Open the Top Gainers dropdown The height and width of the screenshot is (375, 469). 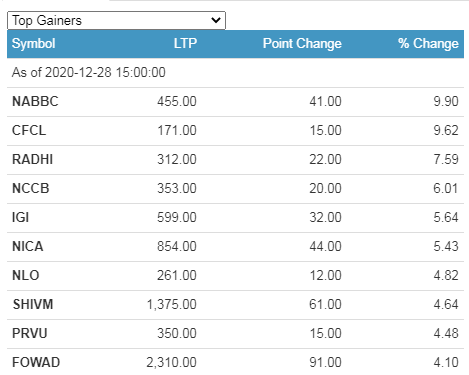pos(116,21)
